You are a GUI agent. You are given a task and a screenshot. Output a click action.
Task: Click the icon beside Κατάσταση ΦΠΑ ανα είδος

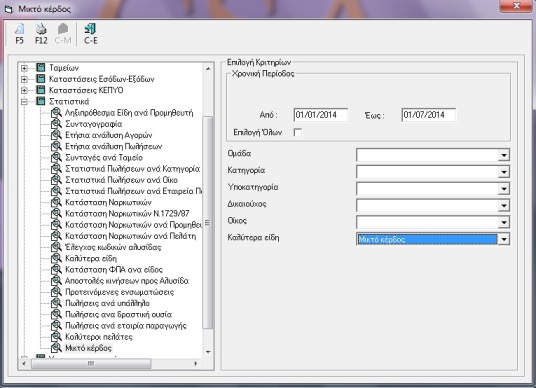[56, 270]
